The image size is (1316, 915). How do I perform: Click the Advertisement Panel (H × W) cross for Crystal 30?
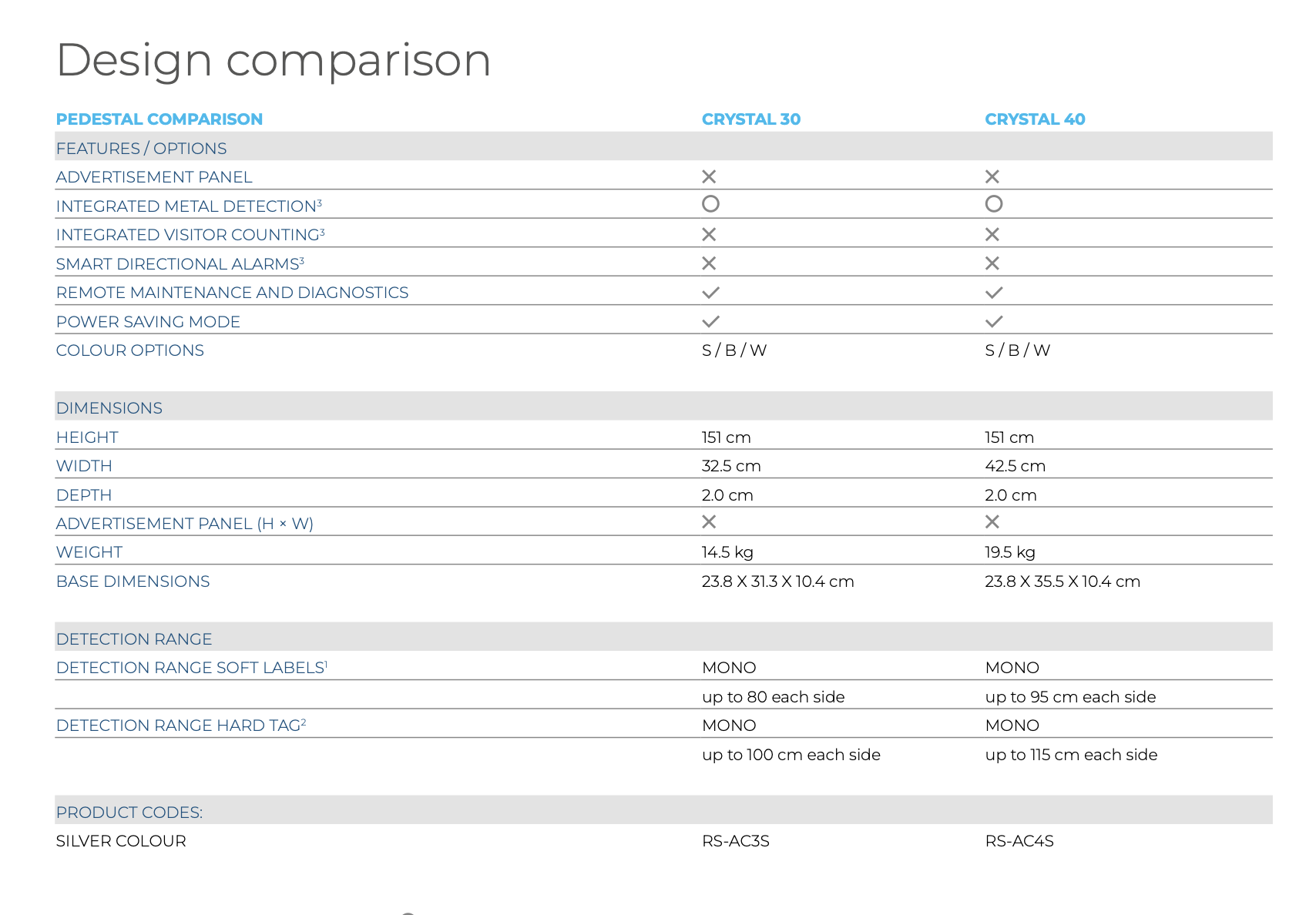709,522
